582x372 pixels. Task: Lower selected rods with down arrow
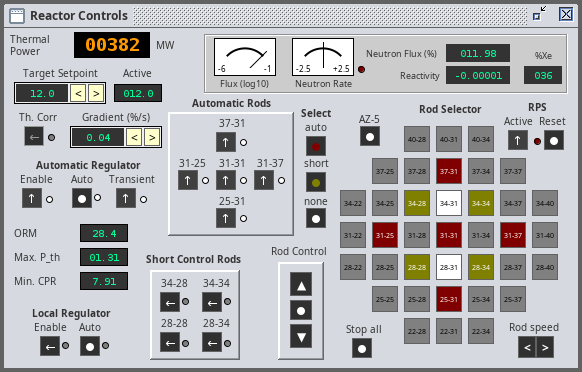coord(301,336)
